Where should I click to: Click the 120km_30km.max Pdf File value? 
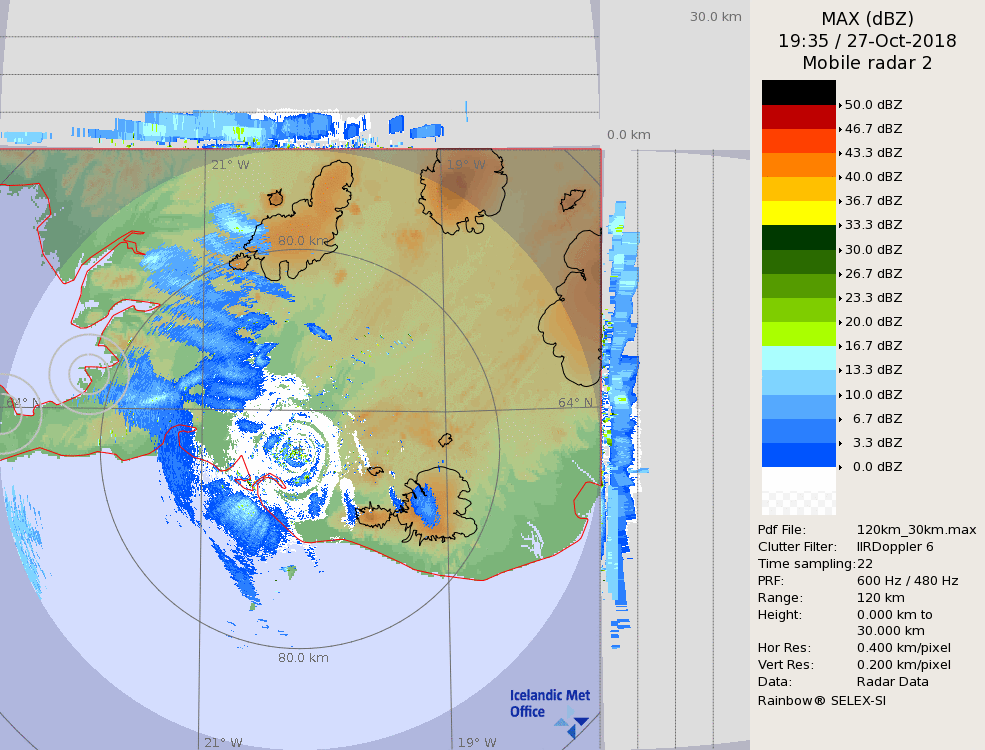[916, 530]
